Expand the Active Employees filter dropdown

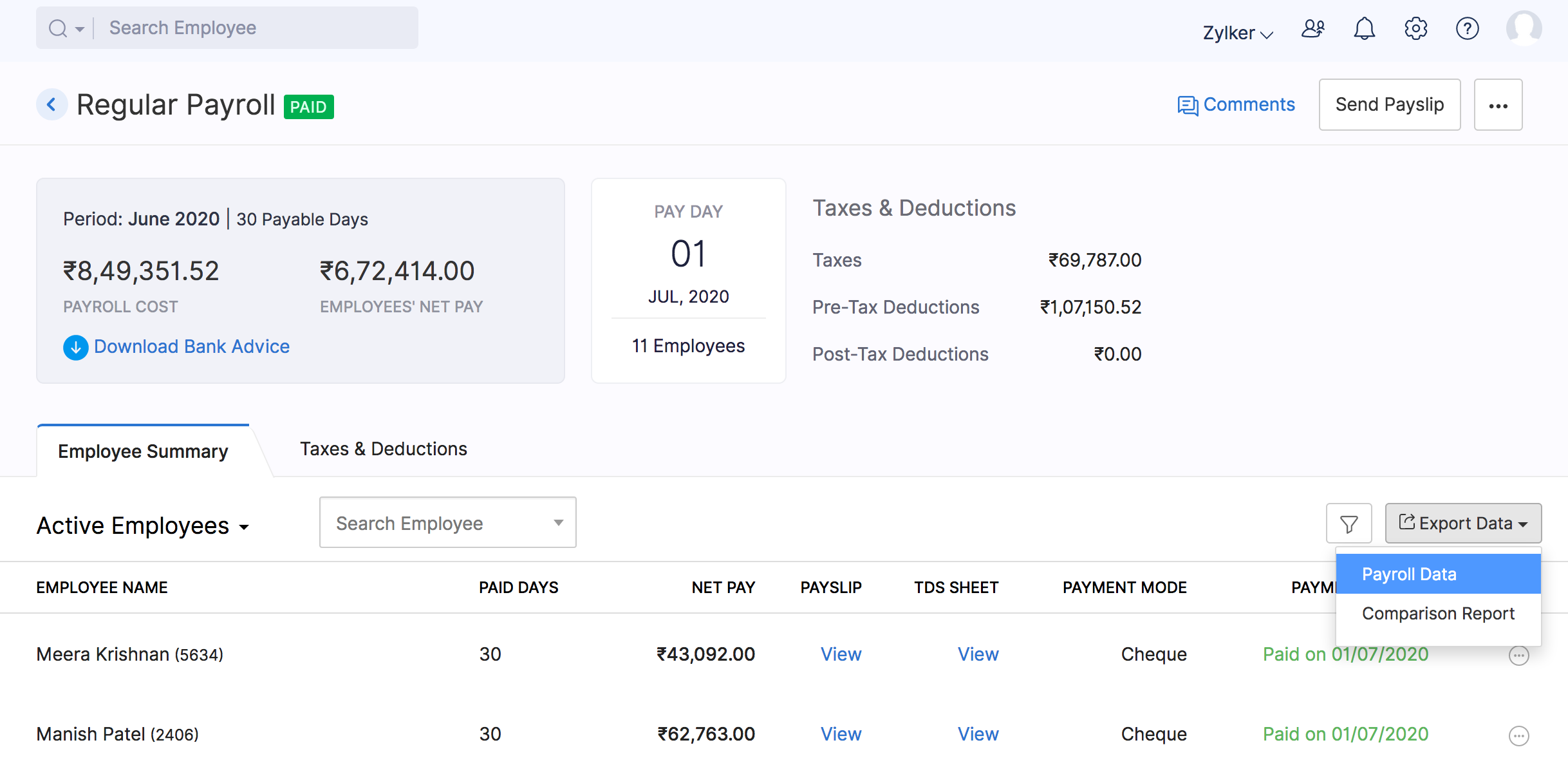tap(143, 526)
